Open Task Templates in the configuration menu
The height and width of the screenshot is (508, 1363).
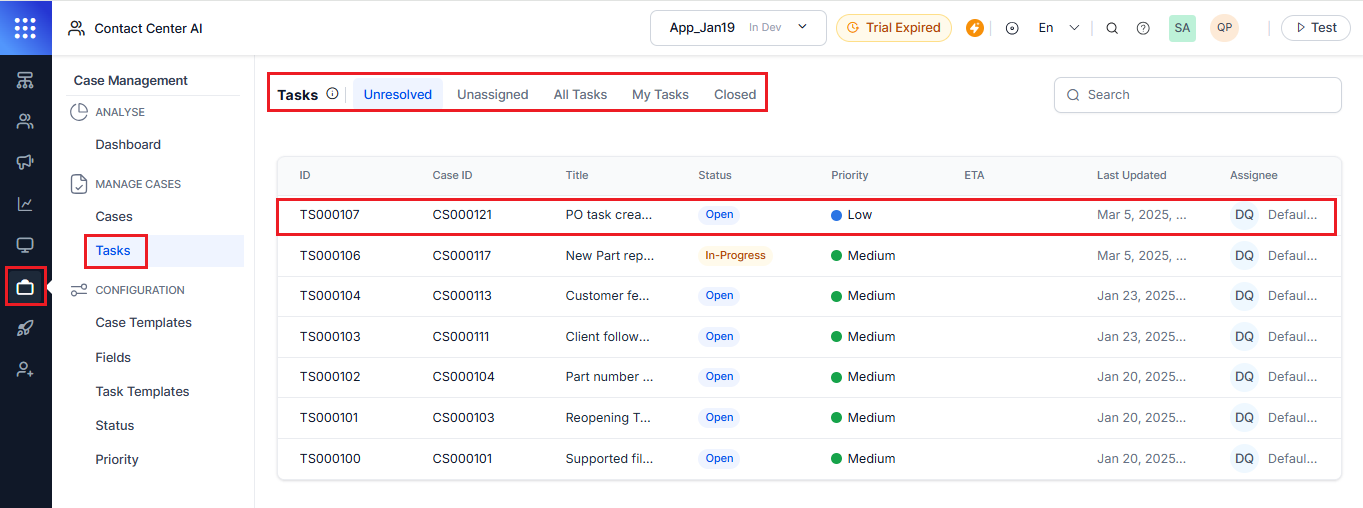coord(142,392)
